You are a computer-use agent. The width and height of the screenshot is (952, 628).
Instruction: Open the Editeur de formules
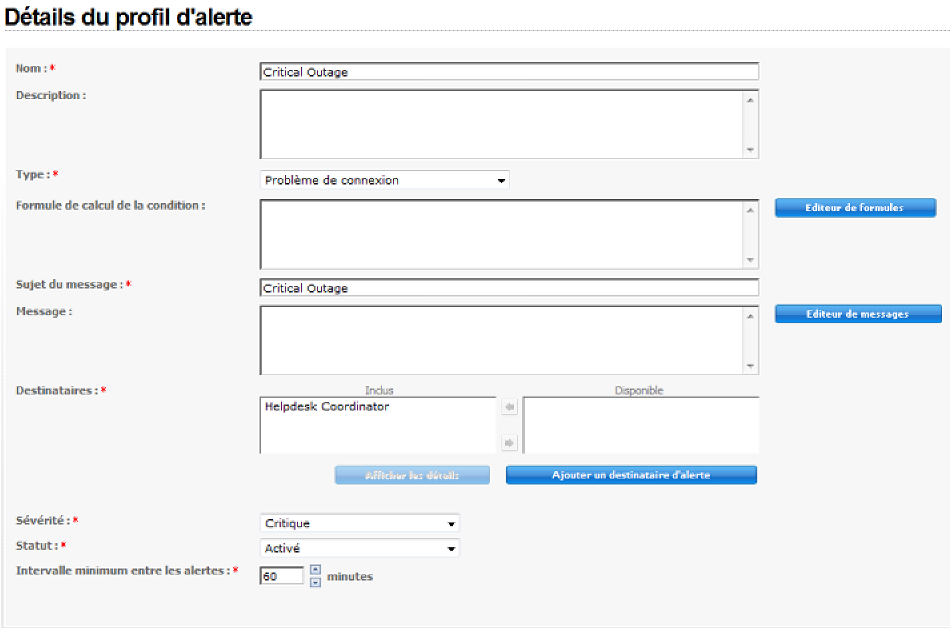pyautogui.click(x=855, y=208)
